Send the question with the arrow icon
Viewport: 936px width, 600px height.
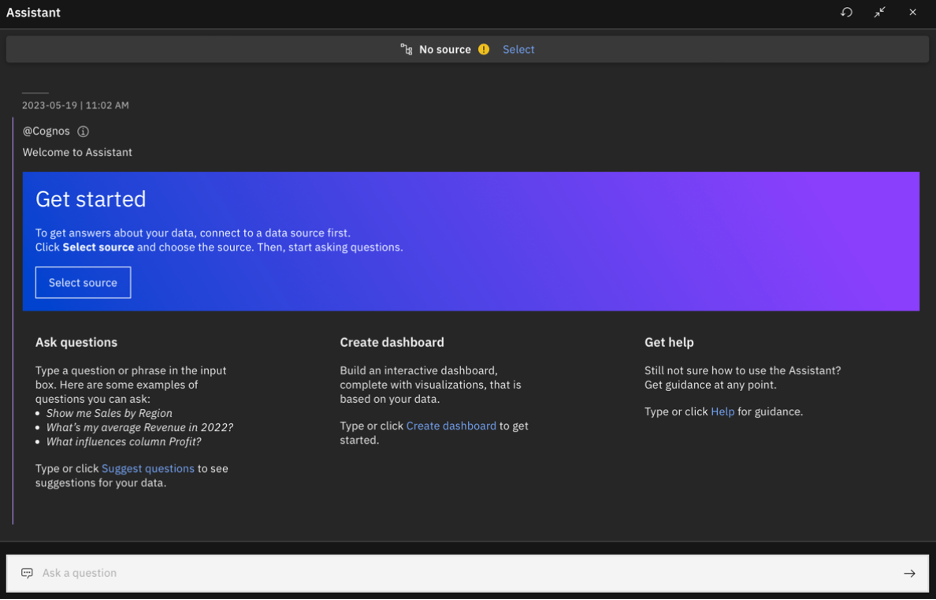(909, 574)
